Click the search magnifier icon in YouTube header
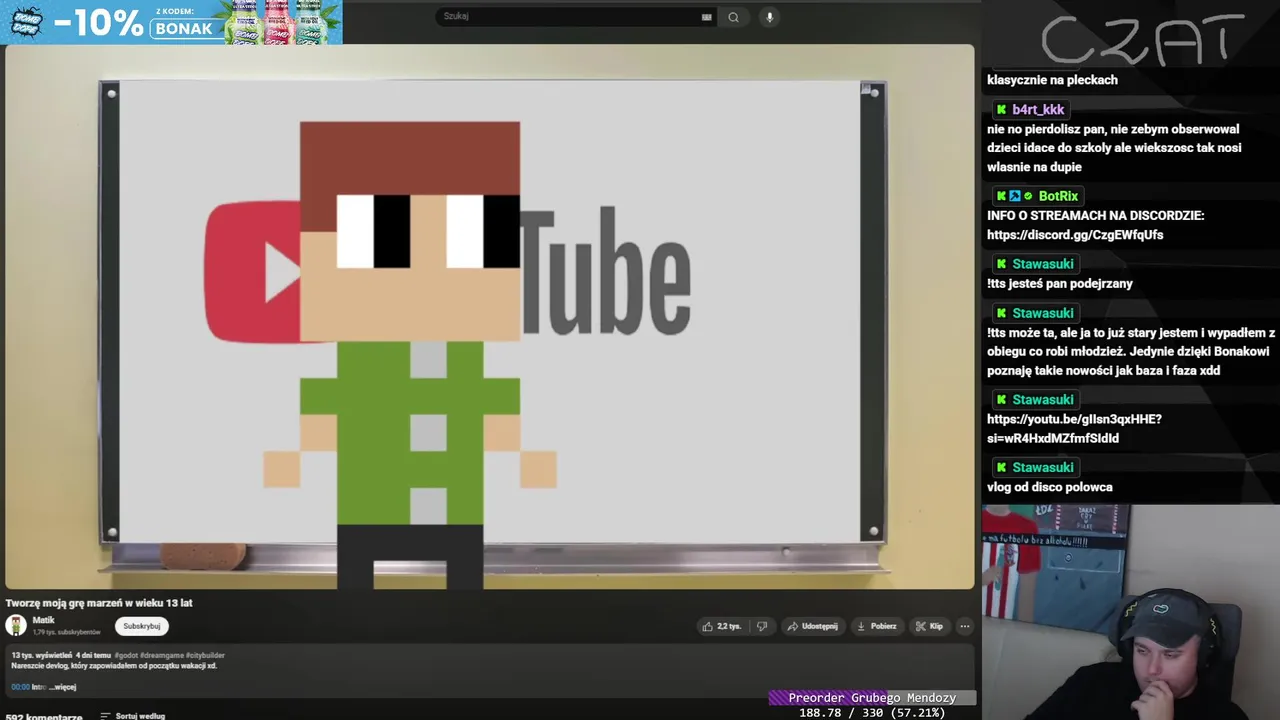Screen dimensions: 1280x720 pyautogui.click(x=733, y=17)
